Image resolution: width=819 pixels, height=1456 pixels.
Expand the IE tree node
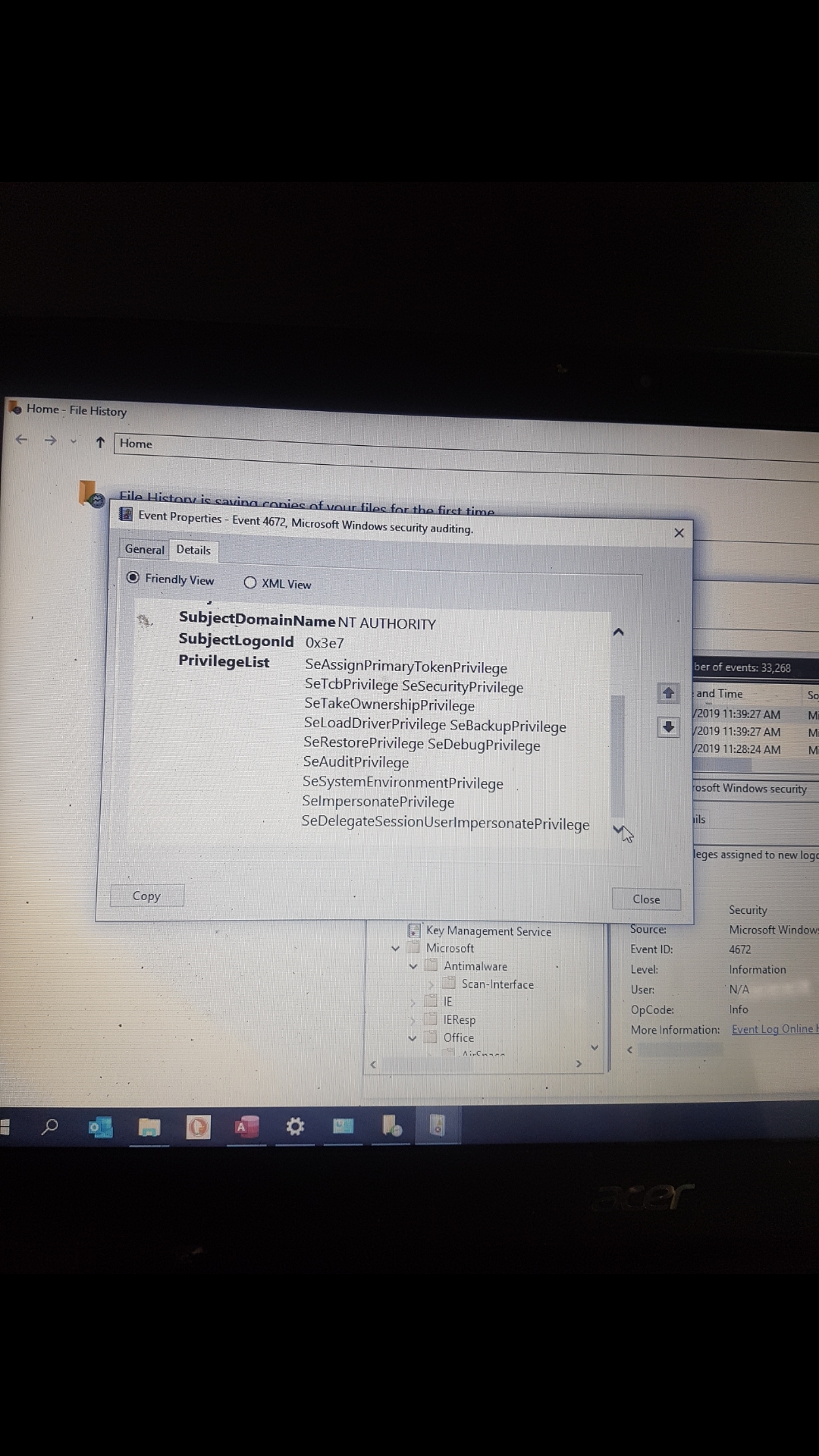413,1002
